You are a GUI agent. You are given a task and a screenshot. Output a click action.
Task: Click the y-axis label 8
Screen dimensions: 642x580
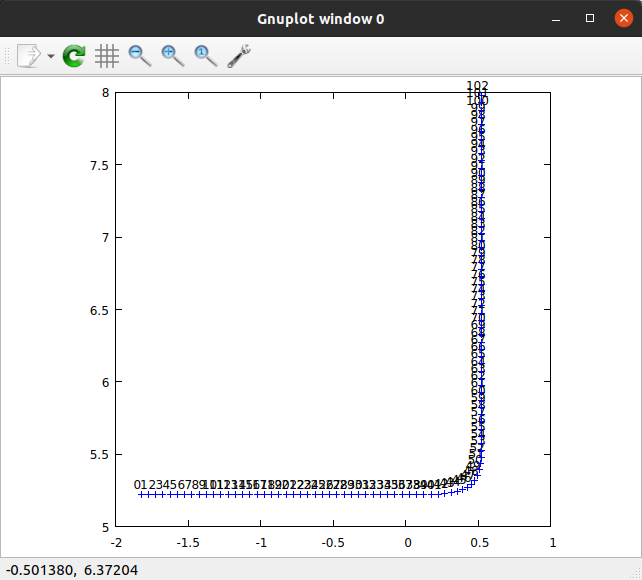106,93
